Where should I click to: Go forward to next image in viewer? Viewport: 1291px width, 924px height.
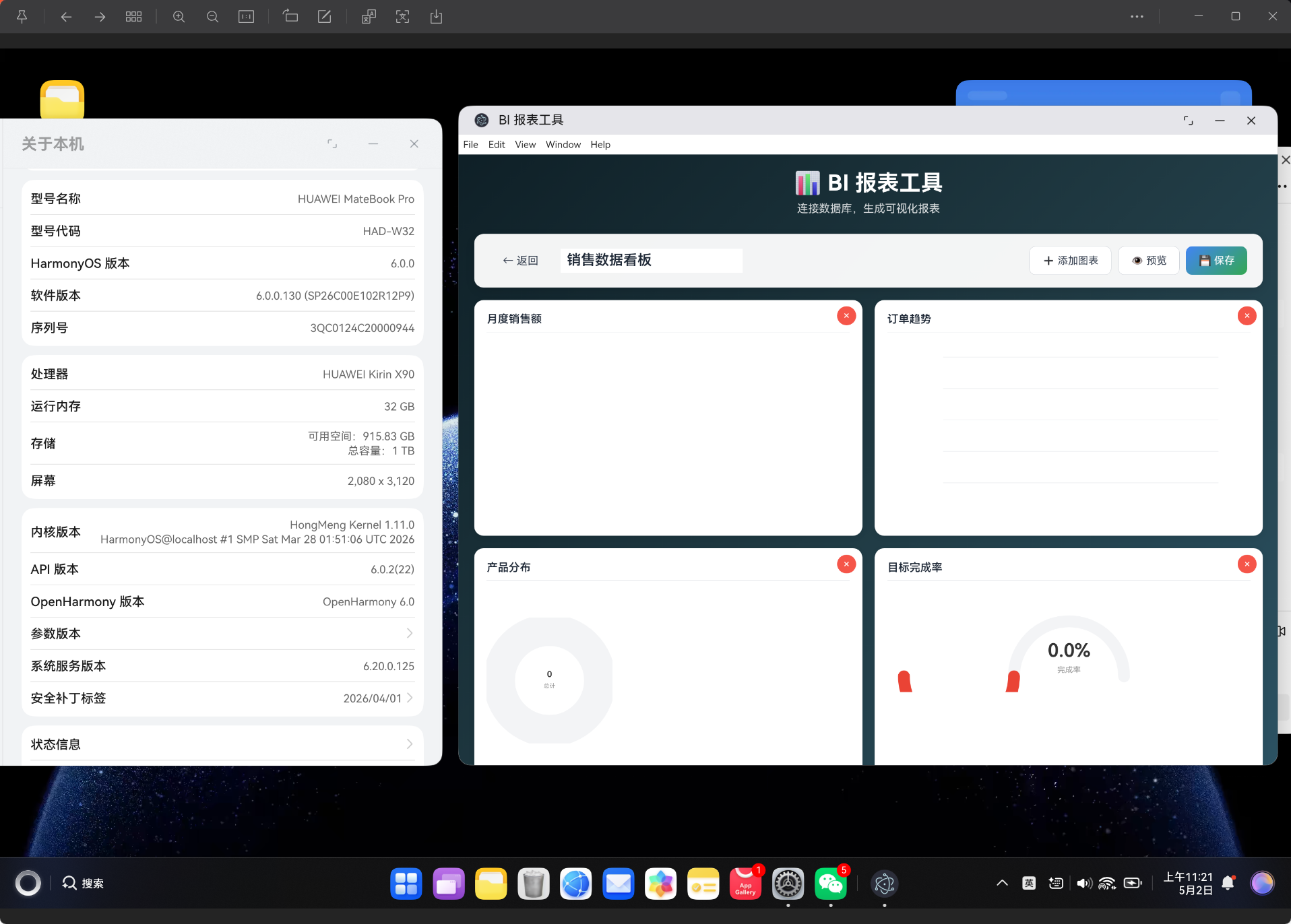(100, 17)
